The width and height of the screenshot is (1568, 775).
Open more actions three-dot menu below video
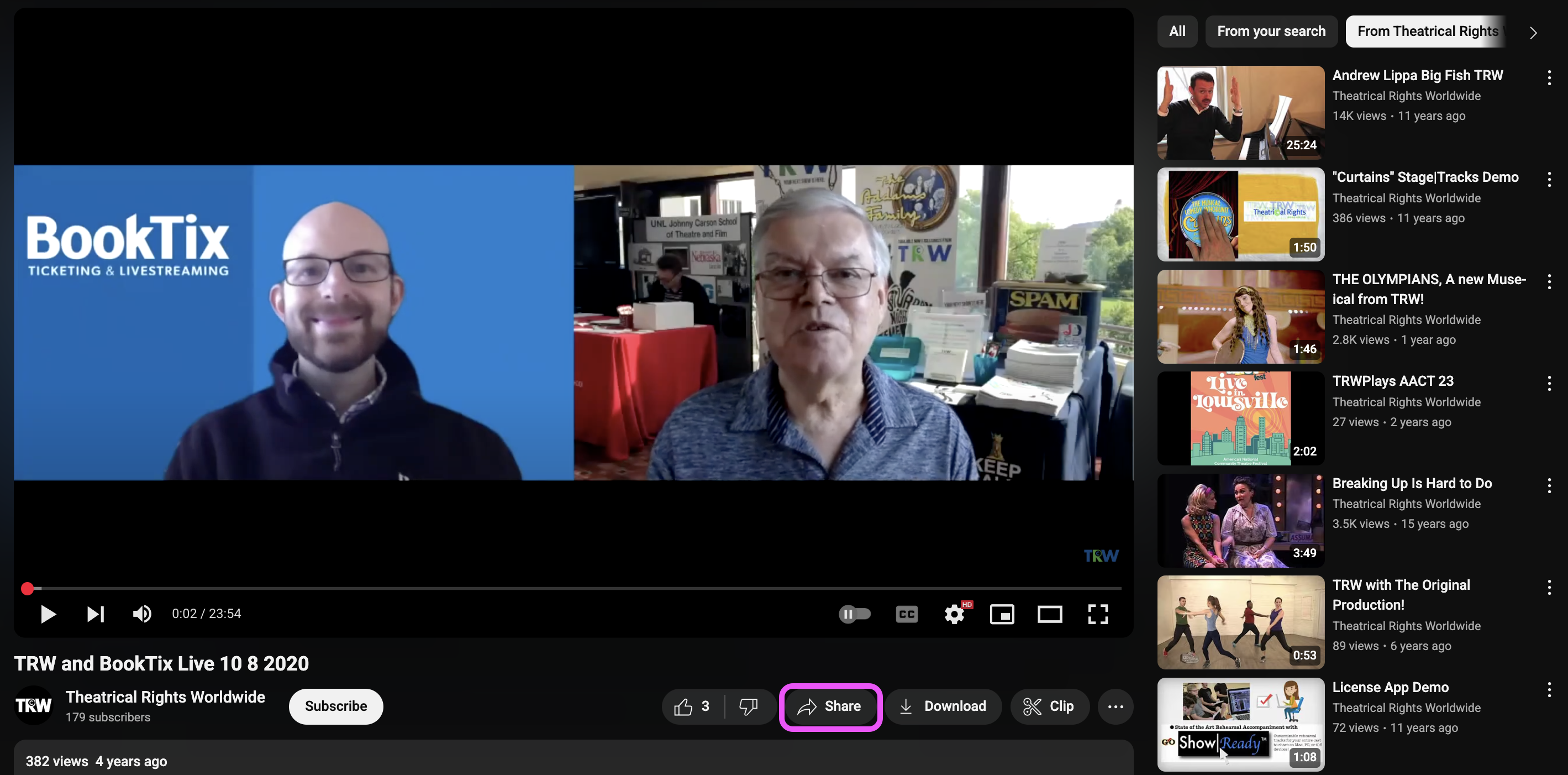tap(1115, 706)
